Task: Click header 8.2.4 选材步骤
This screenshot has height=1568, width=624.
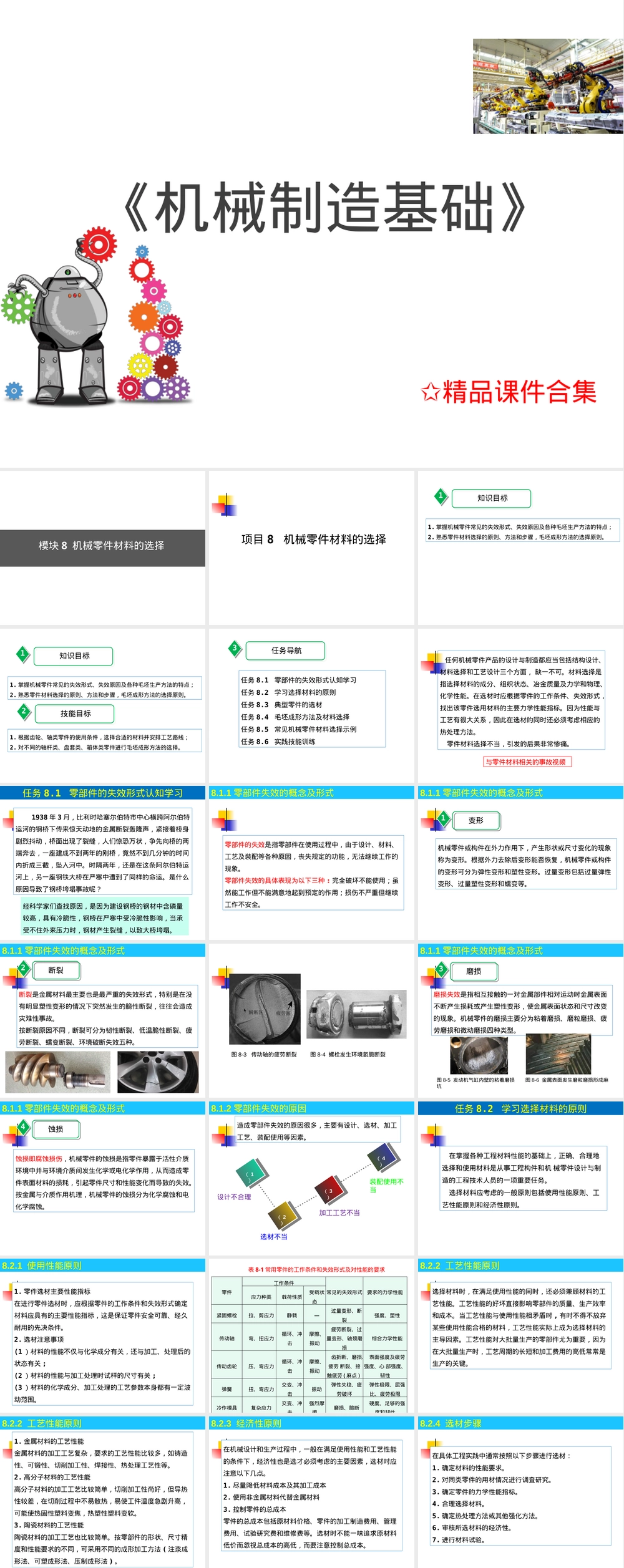Action: coord(520,1423)
